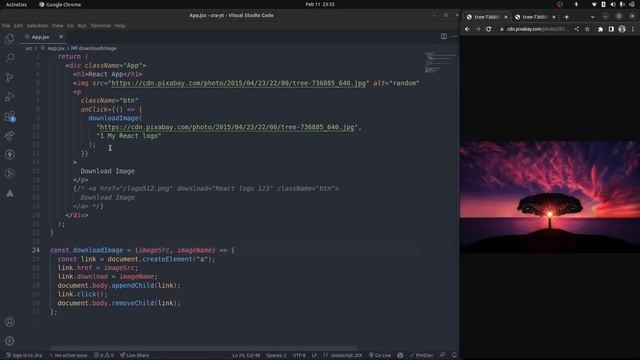Select the active tree-7368 Chrome tab

(x=486, y=17)
